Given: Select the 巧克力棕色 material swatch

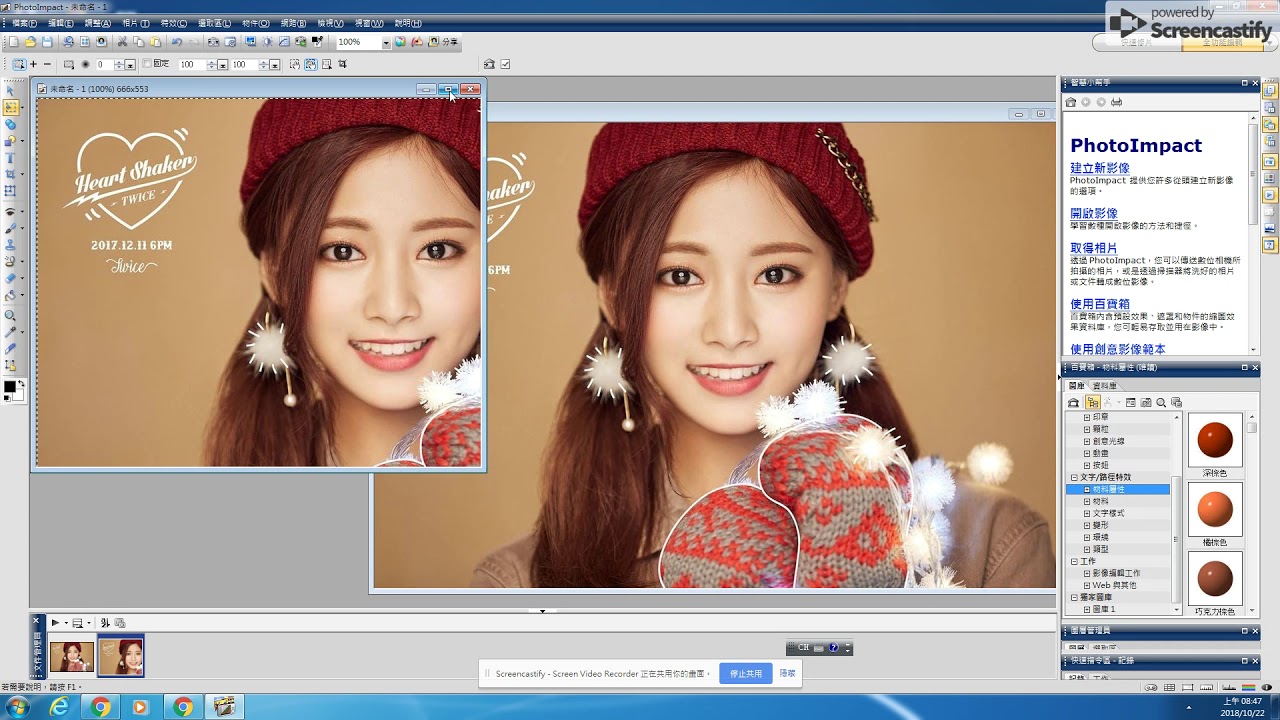Looking at the screenshot, I should pos(1215,578).
